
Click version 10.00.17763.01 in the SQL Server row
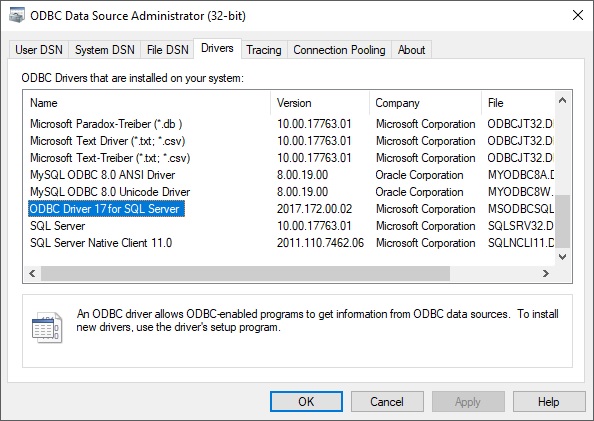pyautogui.click(x=314, y=226)
